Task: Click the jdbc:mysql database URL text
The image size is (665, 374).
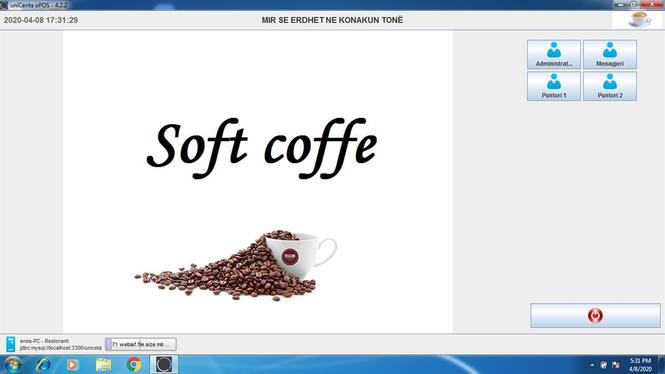Action: [61, 348]
